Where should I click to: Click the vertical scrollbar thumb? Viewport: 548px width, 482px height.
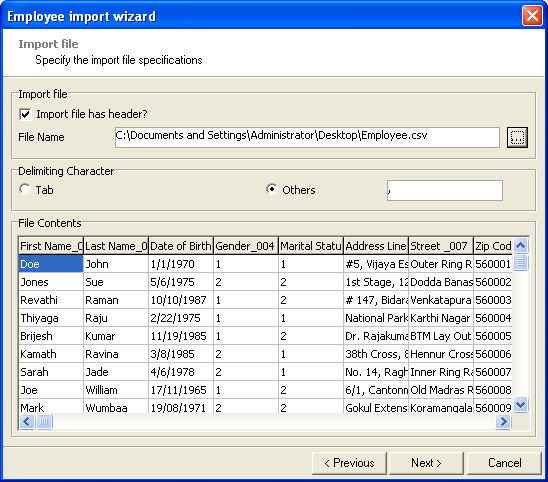521,262
